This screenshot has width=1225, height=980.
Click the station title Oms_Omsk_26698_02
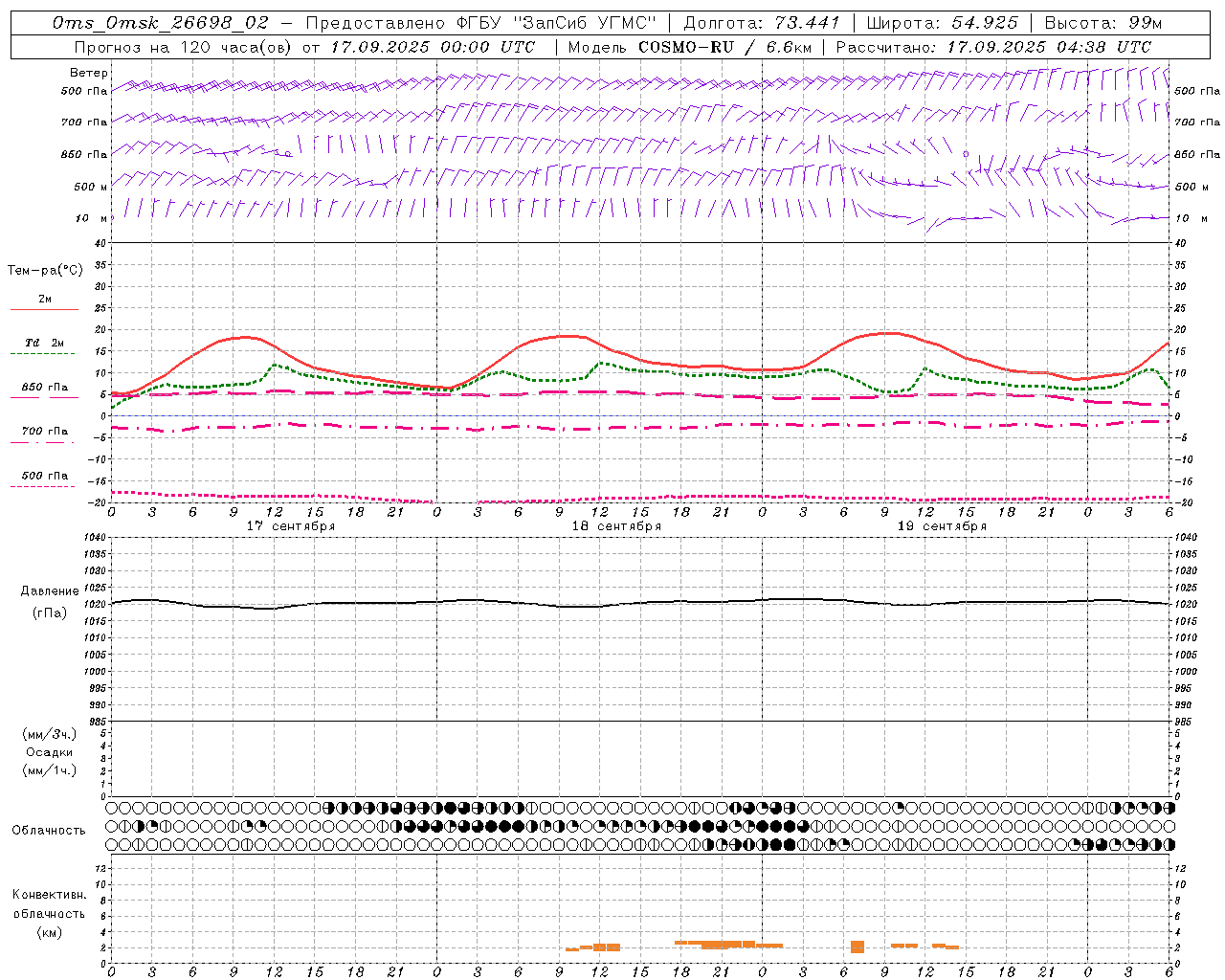pyautogui.click(x=161, y=23)
